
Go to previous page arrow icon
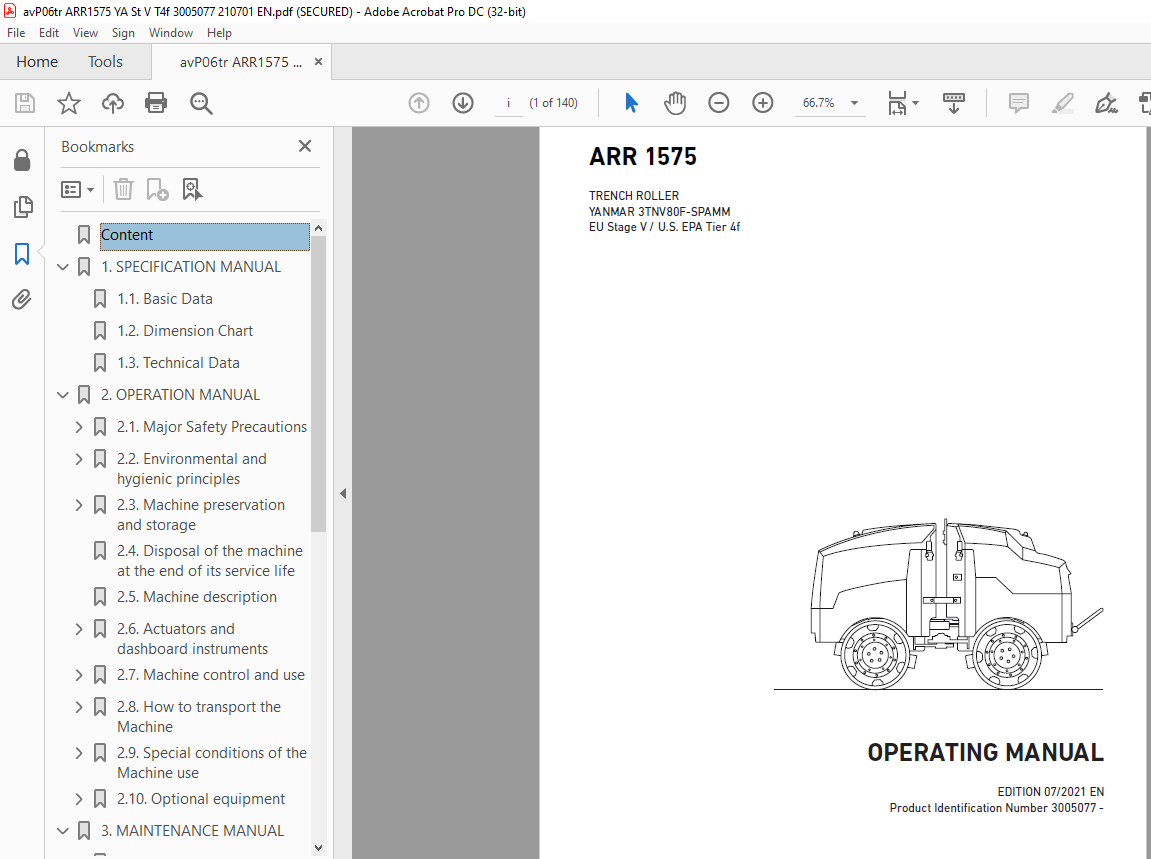click(419, 103)
